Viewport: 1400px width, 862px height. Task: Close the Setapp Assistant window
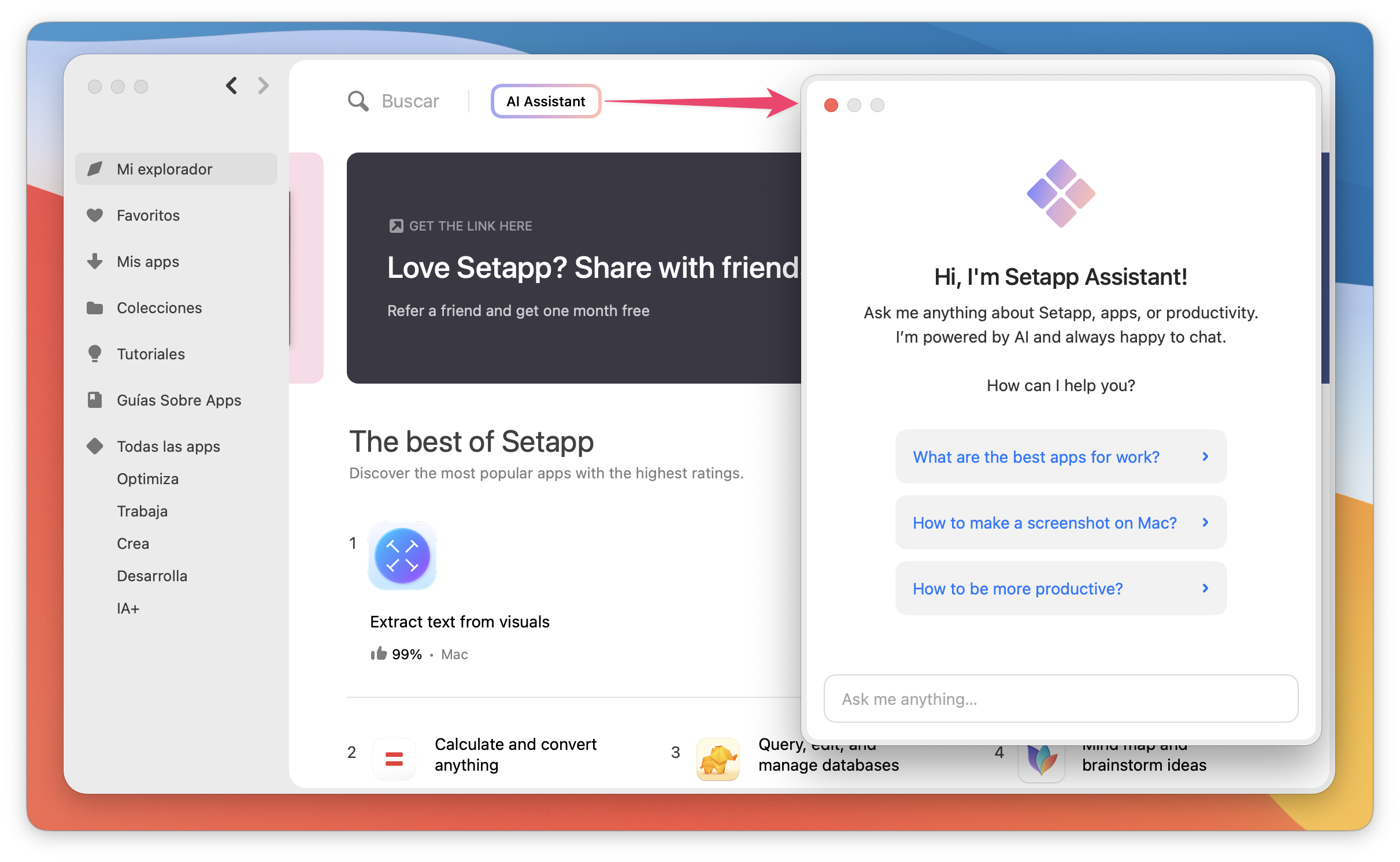pos(831,105)
